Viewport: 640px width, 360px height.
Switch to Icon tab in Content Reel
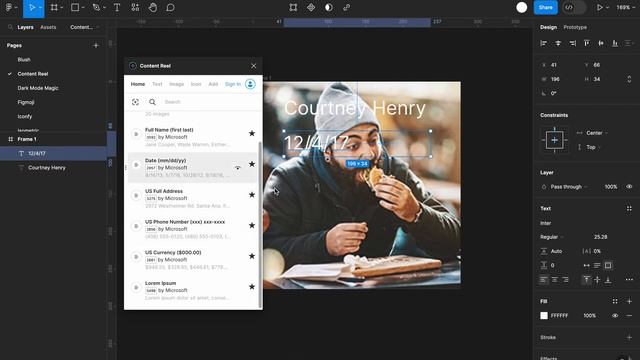pyautogui.click(x=196, y=84)
